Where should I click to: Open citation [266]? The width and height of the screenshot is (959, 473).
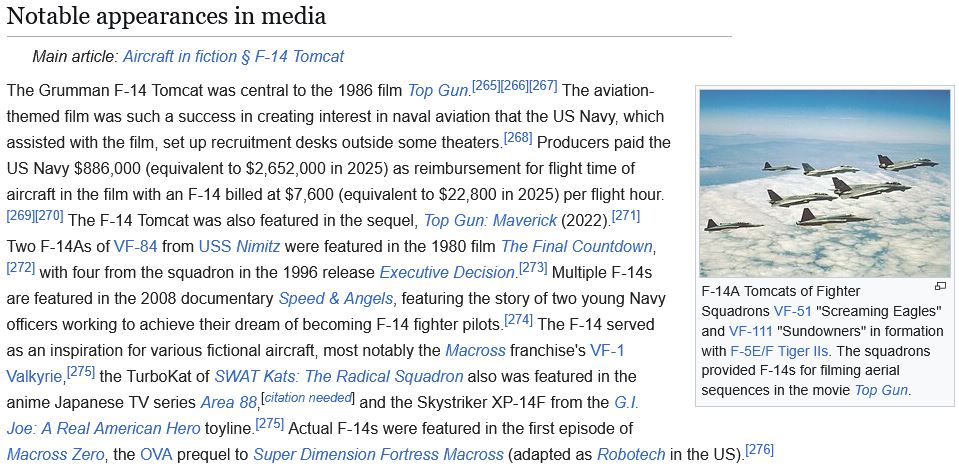(514, 86)
